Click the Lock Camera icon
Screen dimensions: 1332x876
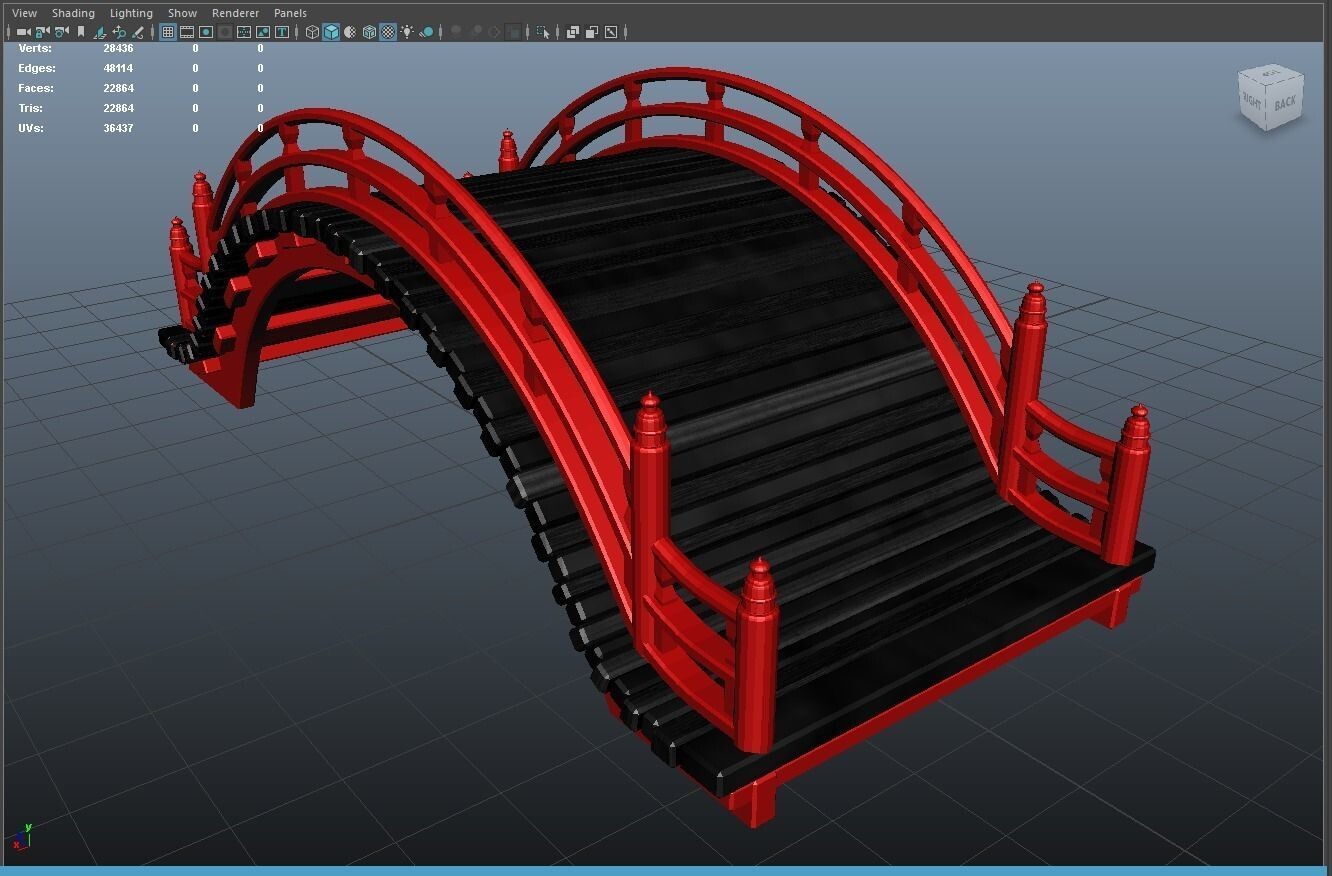pyautogui.click(x=42, y=32)
